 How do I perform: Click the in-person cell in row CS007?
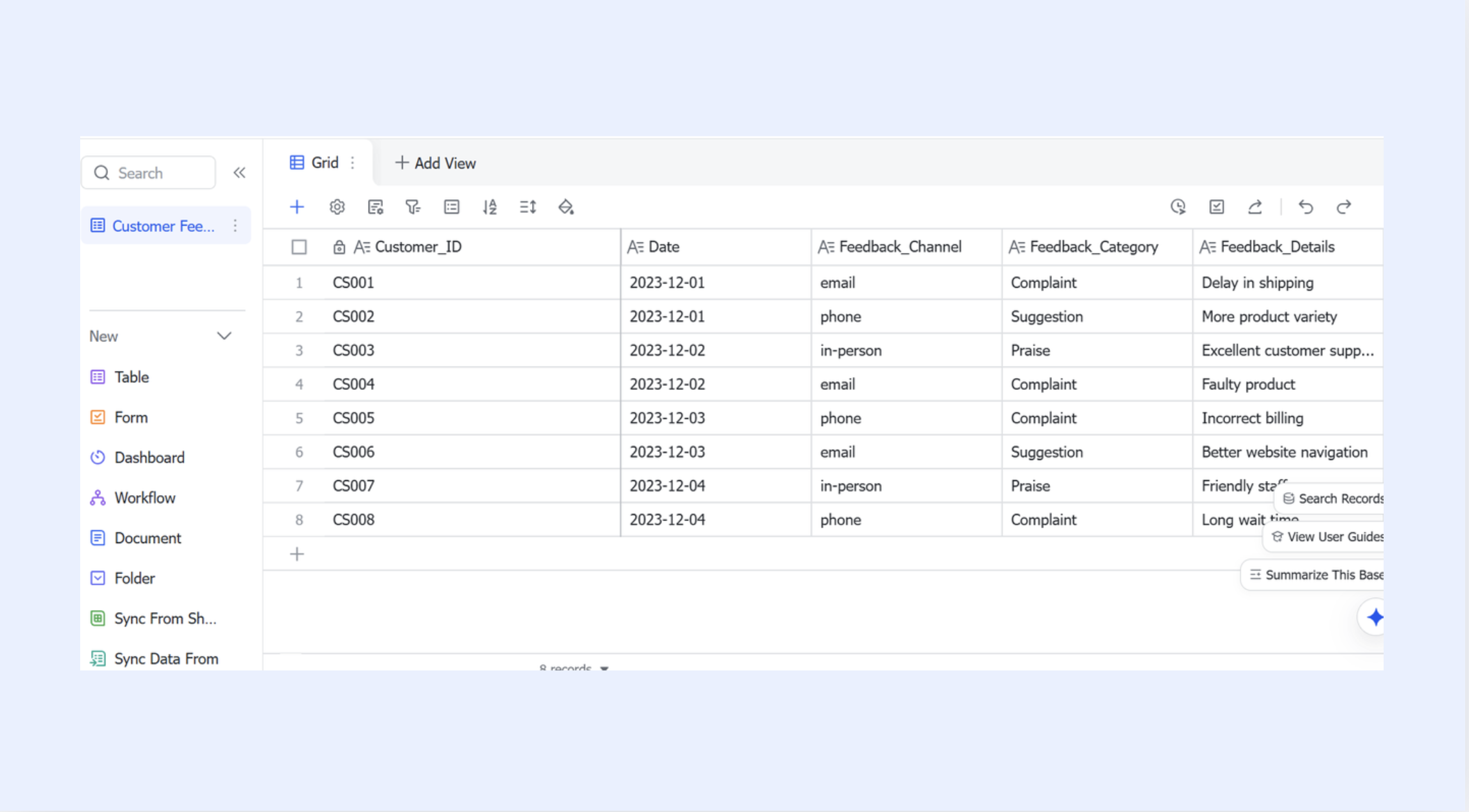pos(906,486)
